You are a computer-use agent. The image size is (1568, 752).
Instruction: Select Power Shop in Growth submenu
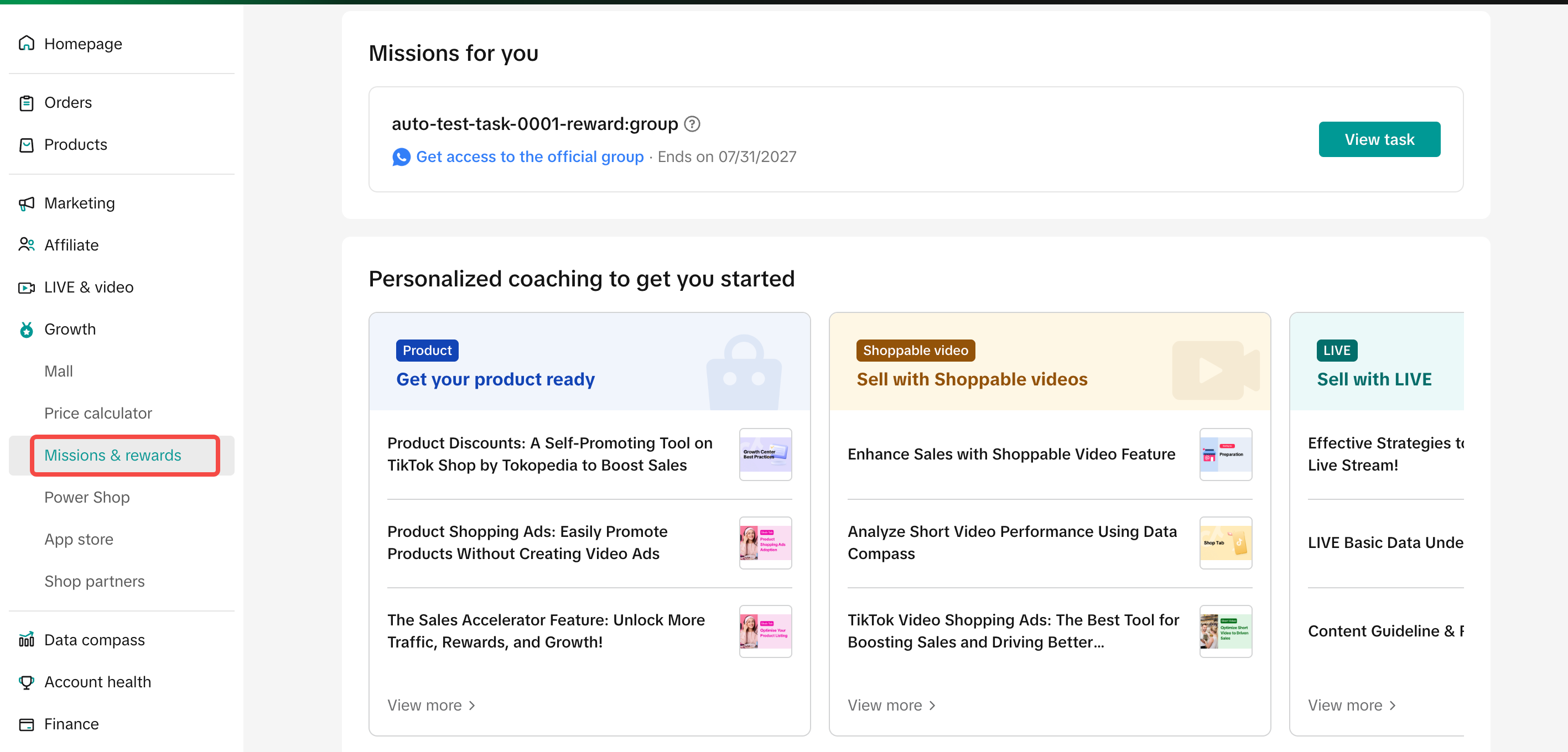[87, 497]
